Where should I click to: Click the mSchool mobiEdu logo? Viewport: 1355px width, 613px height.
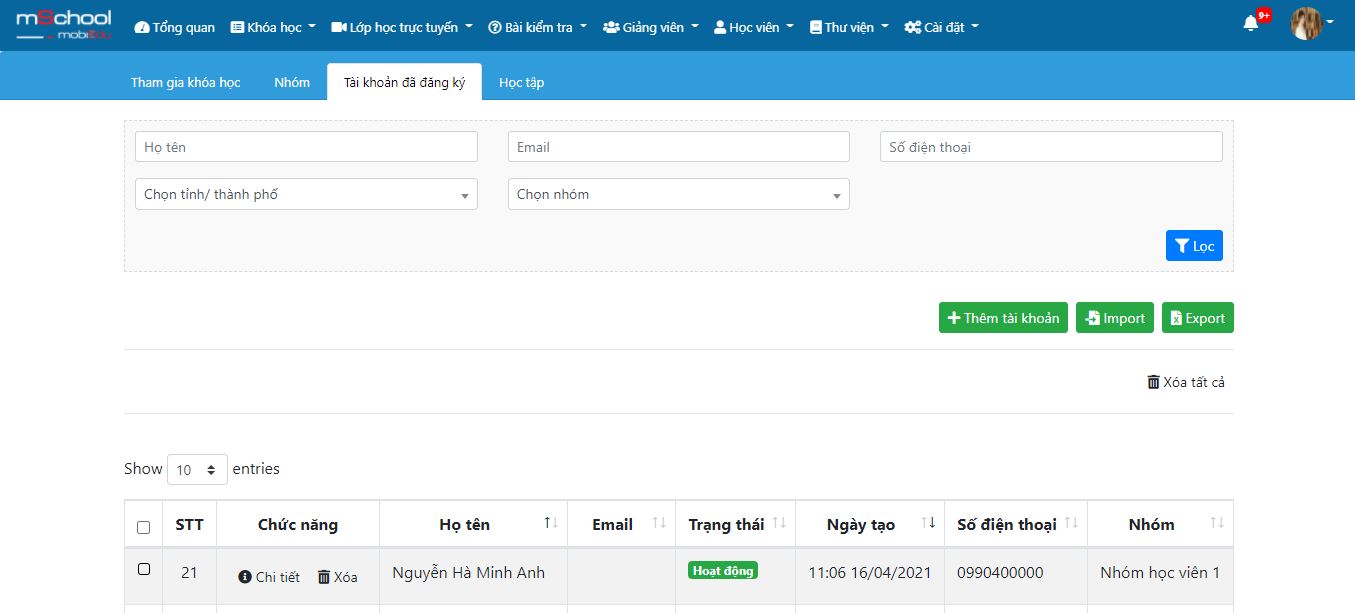(x=64, y=25)
